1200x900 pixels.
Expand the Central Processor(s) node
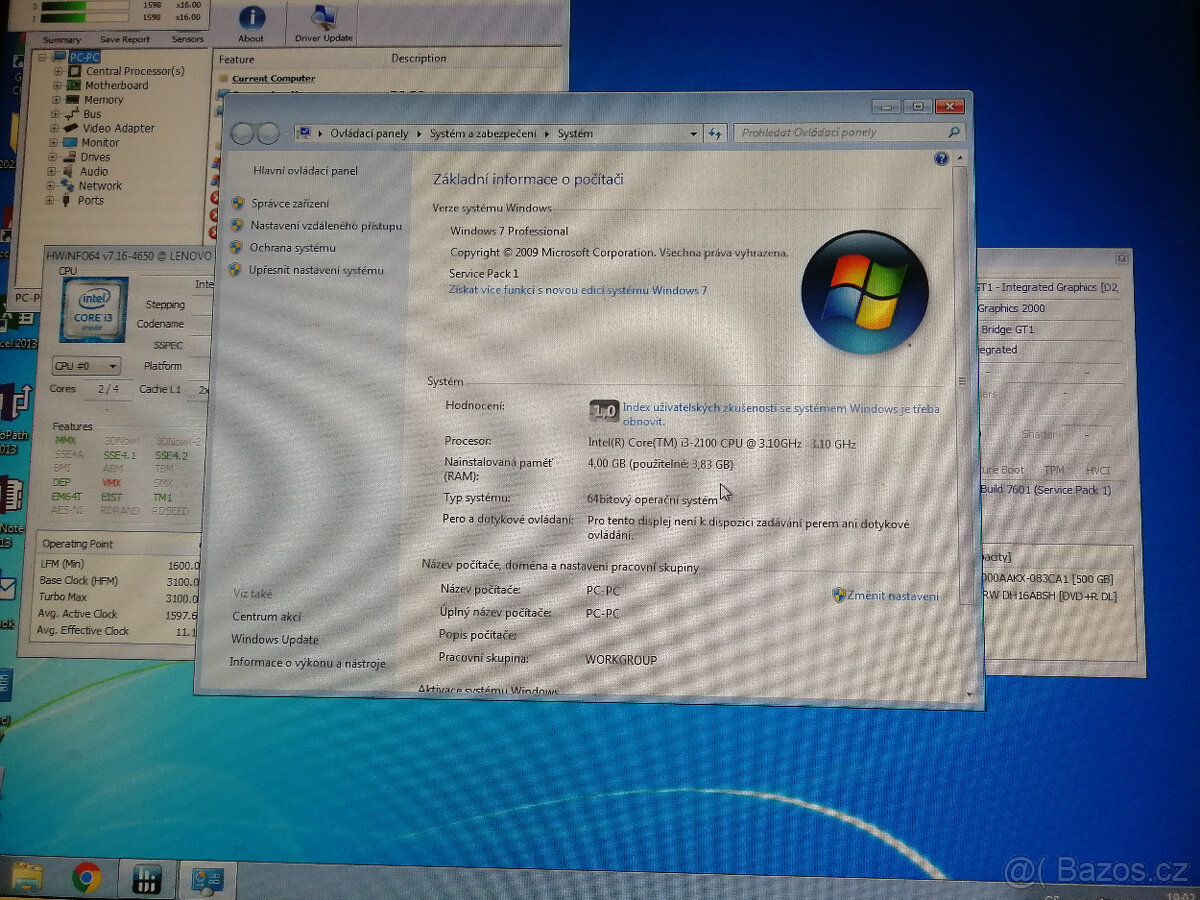[58, 71]
